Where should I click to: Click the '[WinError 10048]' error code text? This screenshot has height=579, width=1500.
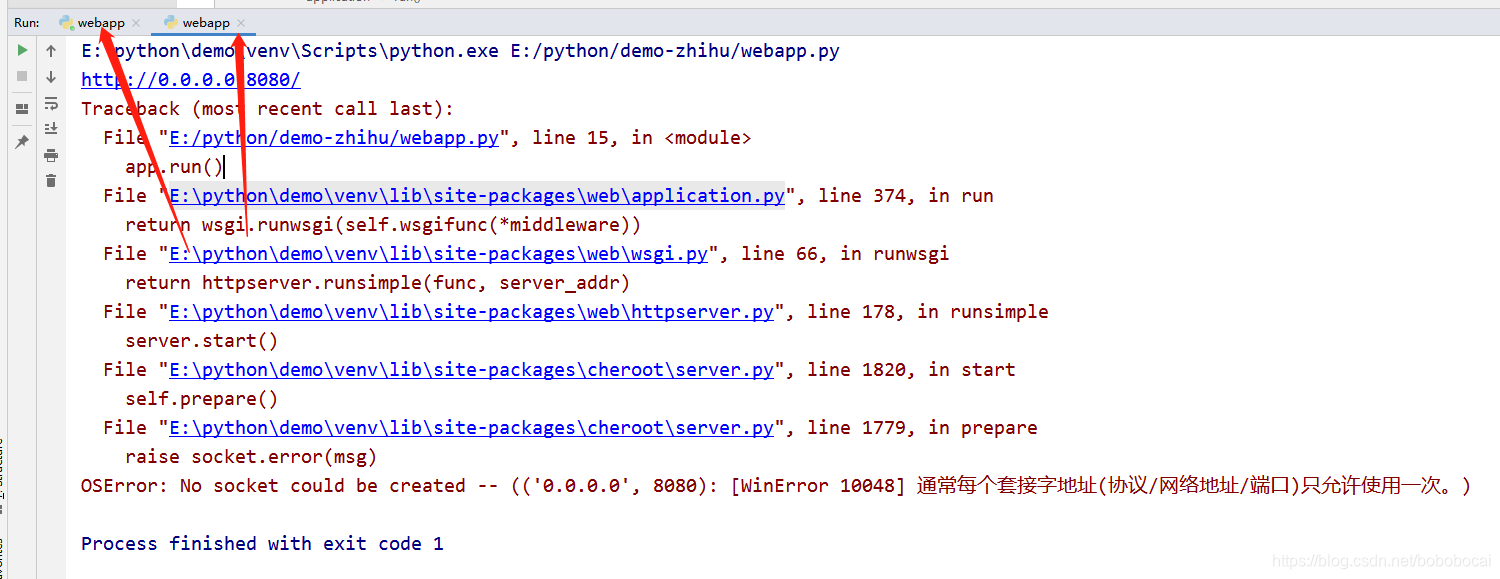point(818,486)
